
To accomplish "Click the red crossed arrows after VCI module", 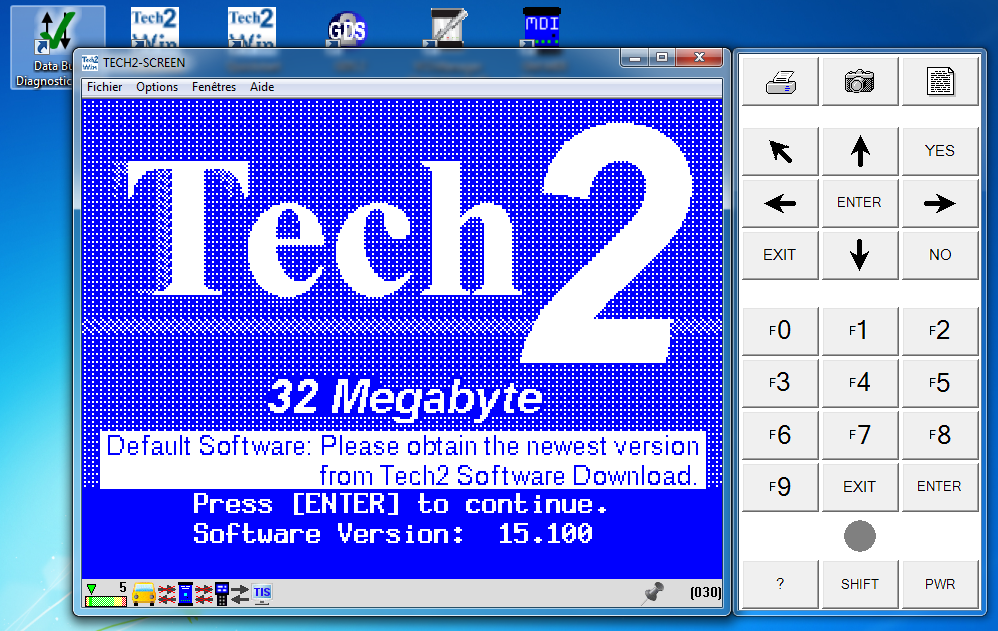I will (204, 594).
